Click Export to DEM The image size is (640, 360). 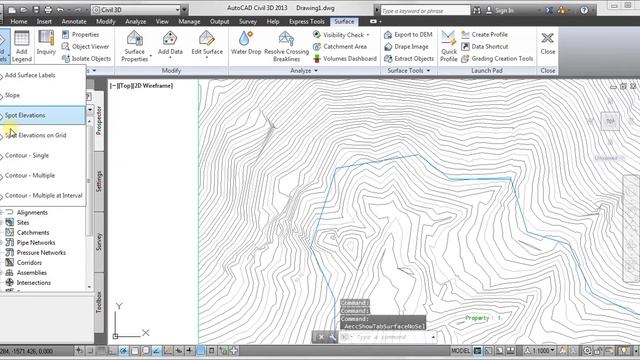coord(408,35)
